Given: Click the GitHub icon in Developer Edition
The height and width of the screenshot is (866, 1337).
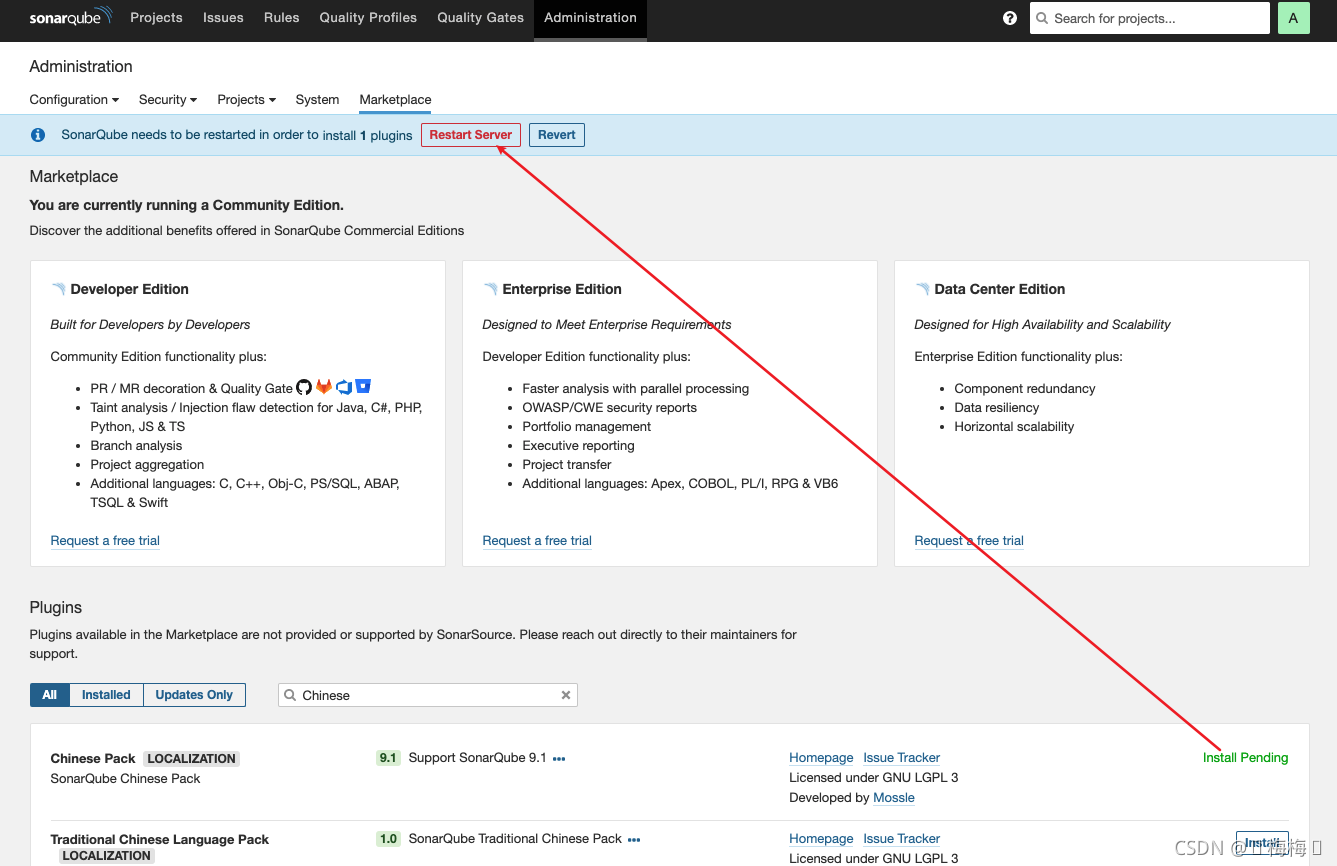Looking at the screenshot, I should point(304,387).
